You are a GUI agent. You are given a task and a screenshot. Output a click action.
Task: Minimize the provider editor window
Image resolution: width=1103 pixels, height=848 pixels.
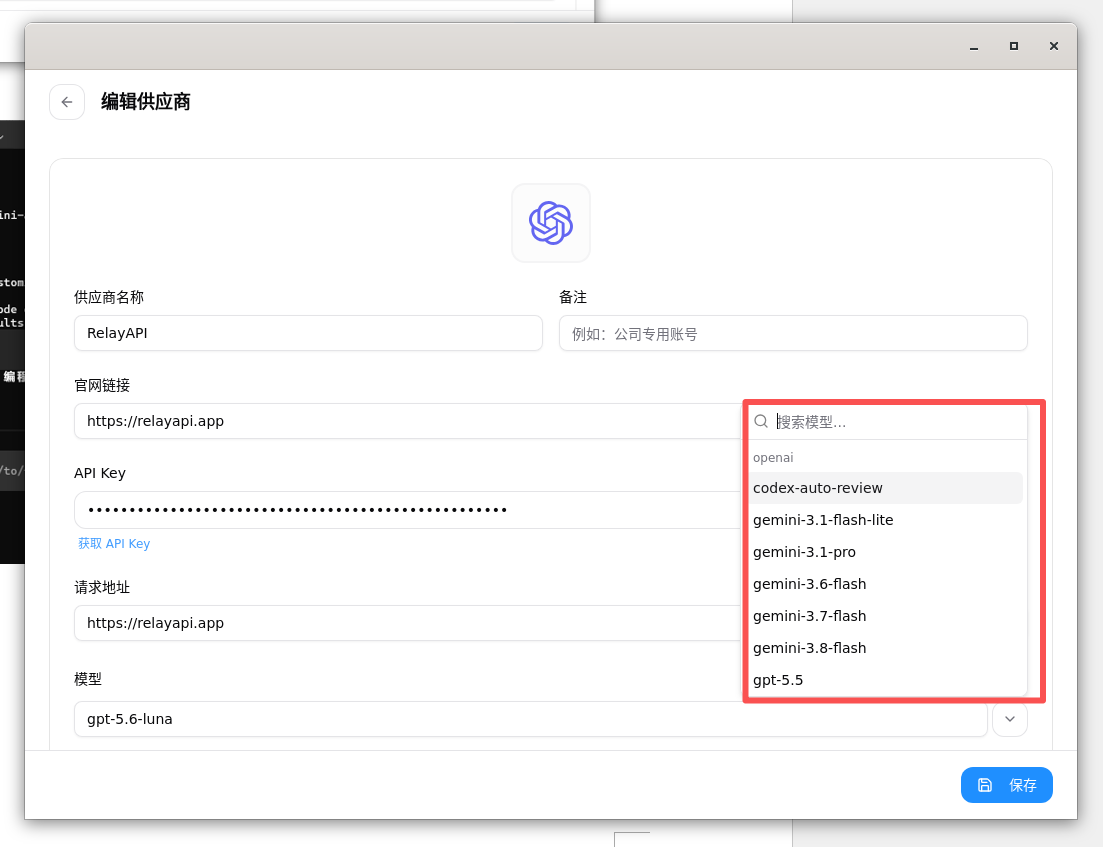pyautogui.click(x=974, y=46)
